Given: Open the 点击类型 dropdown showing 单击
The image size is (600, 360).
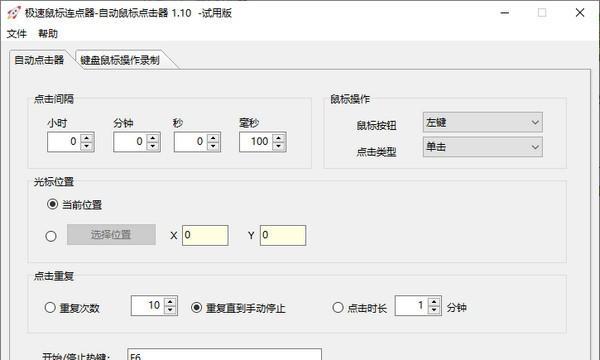Looking at the screenshot, I should [x=483, y=147].
